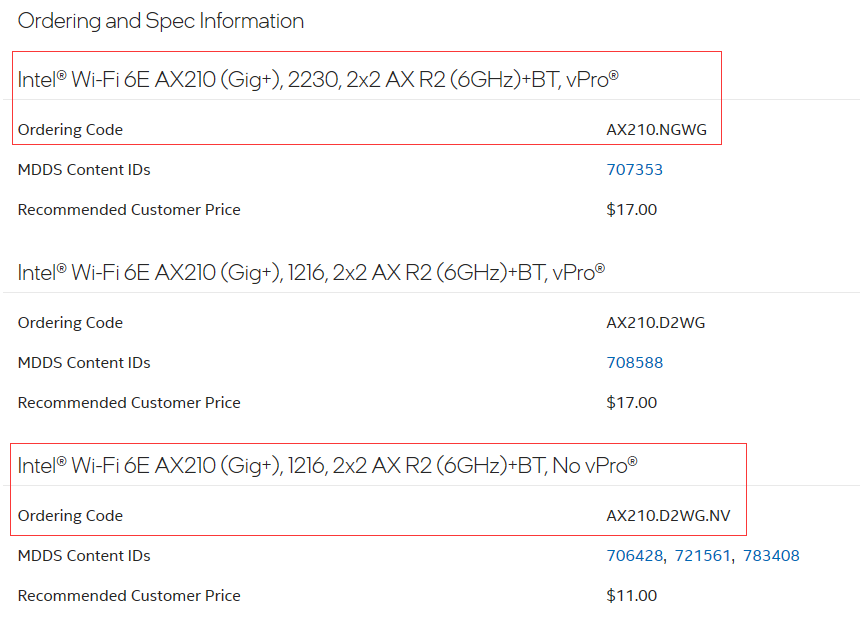Click the first $17.00 price under AX210.NGWG

coord(631,209)
